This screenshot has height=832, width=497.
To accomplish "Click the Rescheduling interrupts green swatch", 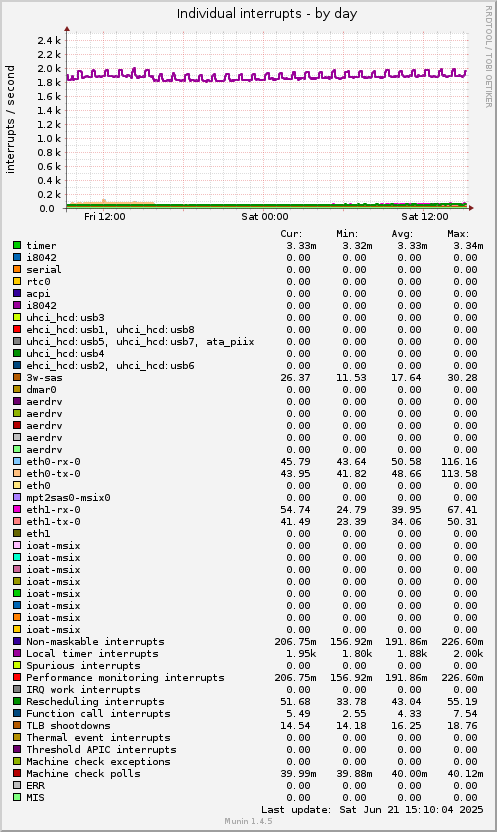I will [x=17, y=701].
